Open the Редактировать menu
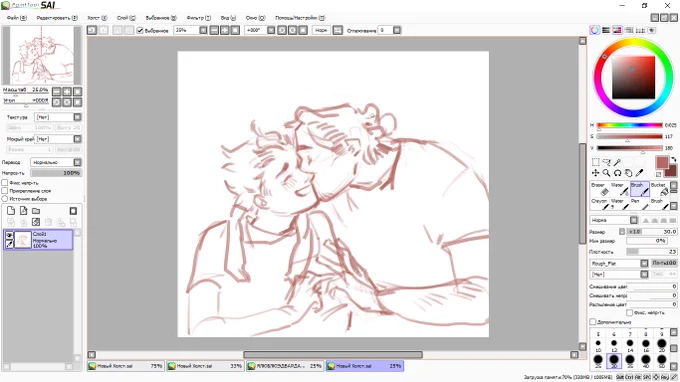The width and height of the screenshot is (680, 382). tap(57, 18)
